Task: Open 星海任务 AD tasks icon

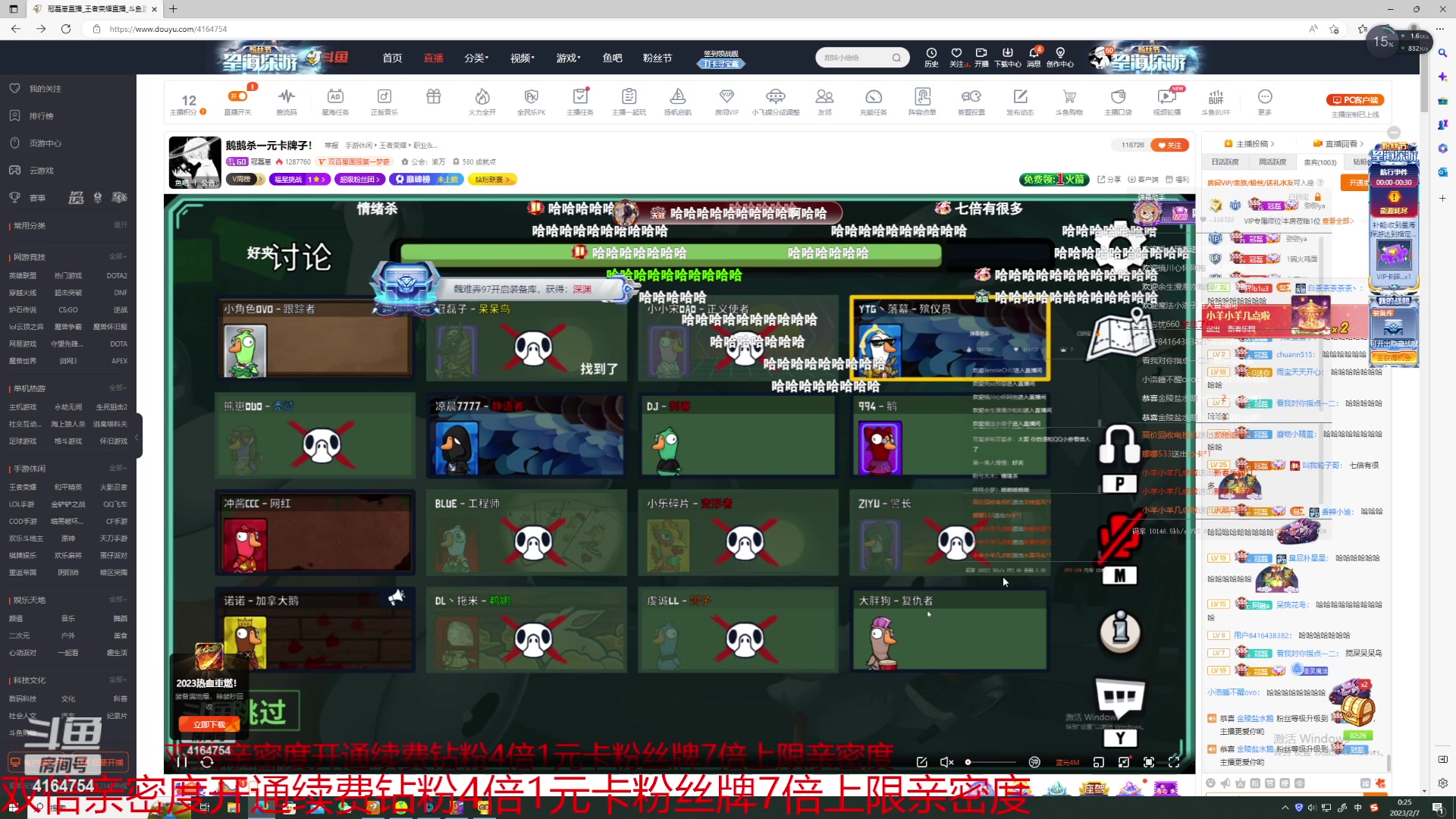Action: click(335, 101)
